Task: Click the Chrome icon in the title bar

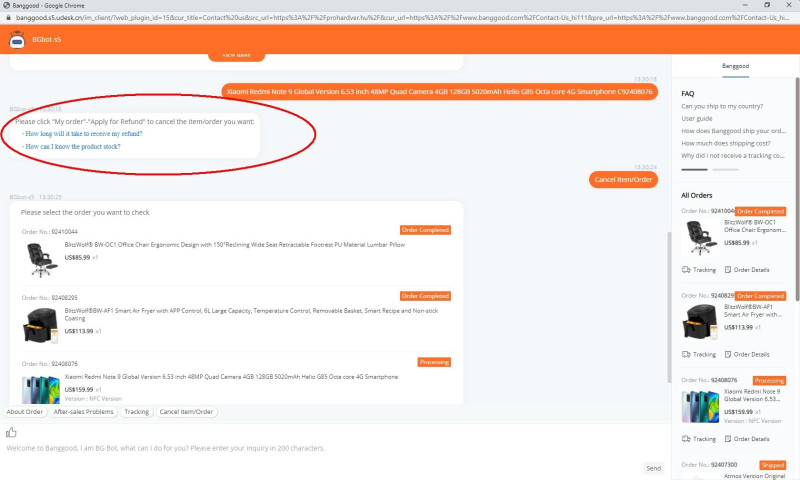Action: click(7, 5)
